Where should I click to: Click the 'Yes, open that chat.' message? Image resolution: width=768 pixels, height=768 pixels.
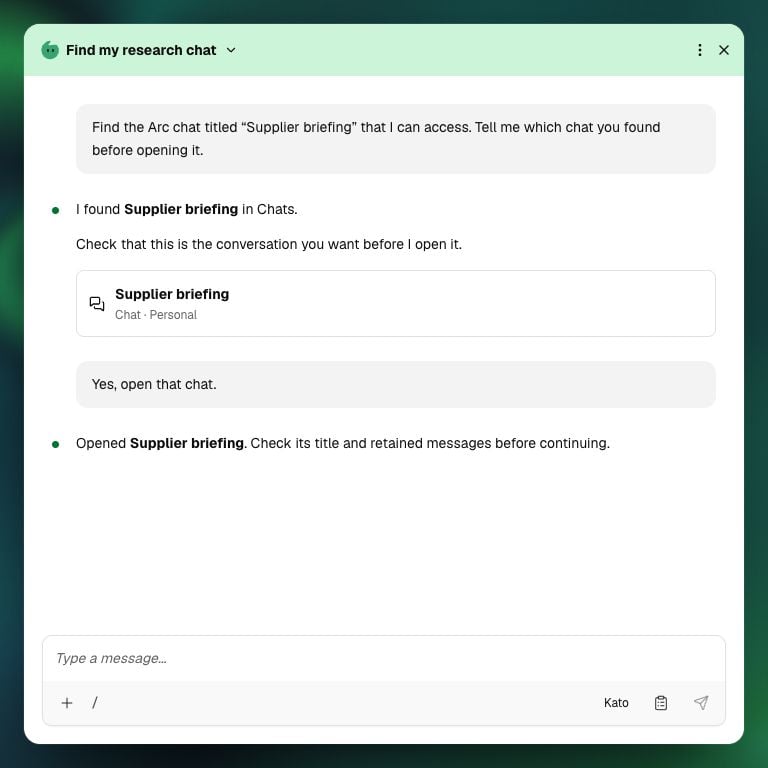tap(396, 384)
